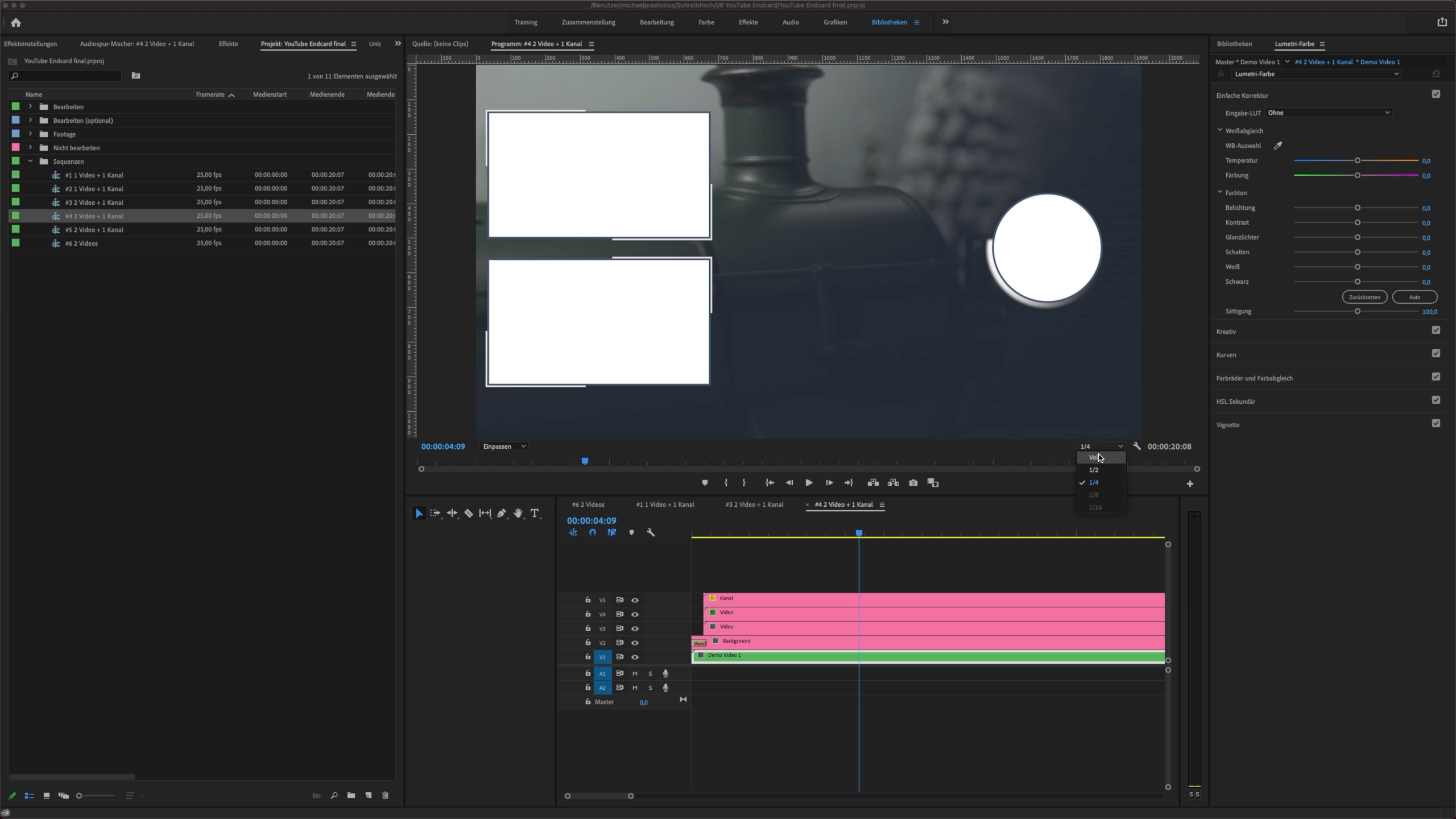Screen dimensions: 1456x819
Task: Toggle the Kreativ checkbox
Action: coord(1436,330)
